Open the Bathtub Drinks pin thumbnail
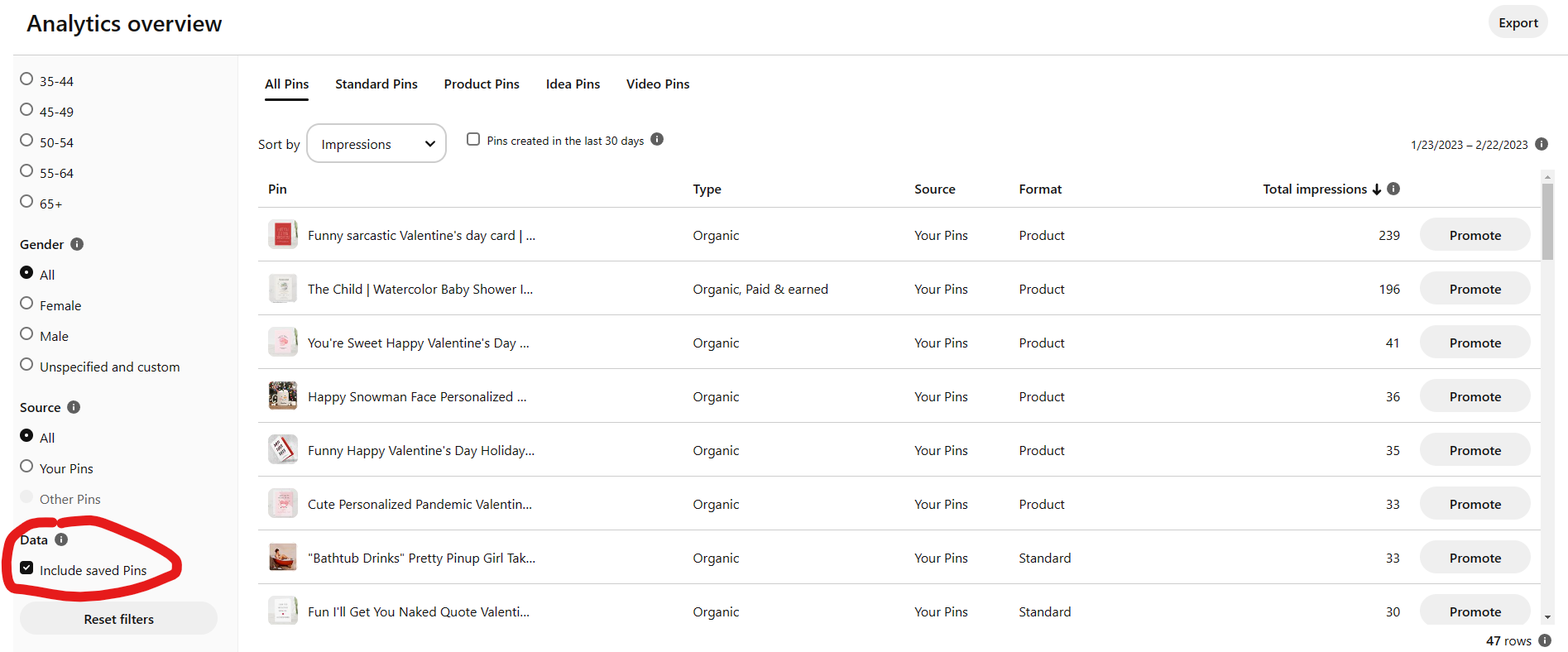 [x=283, y=558]
